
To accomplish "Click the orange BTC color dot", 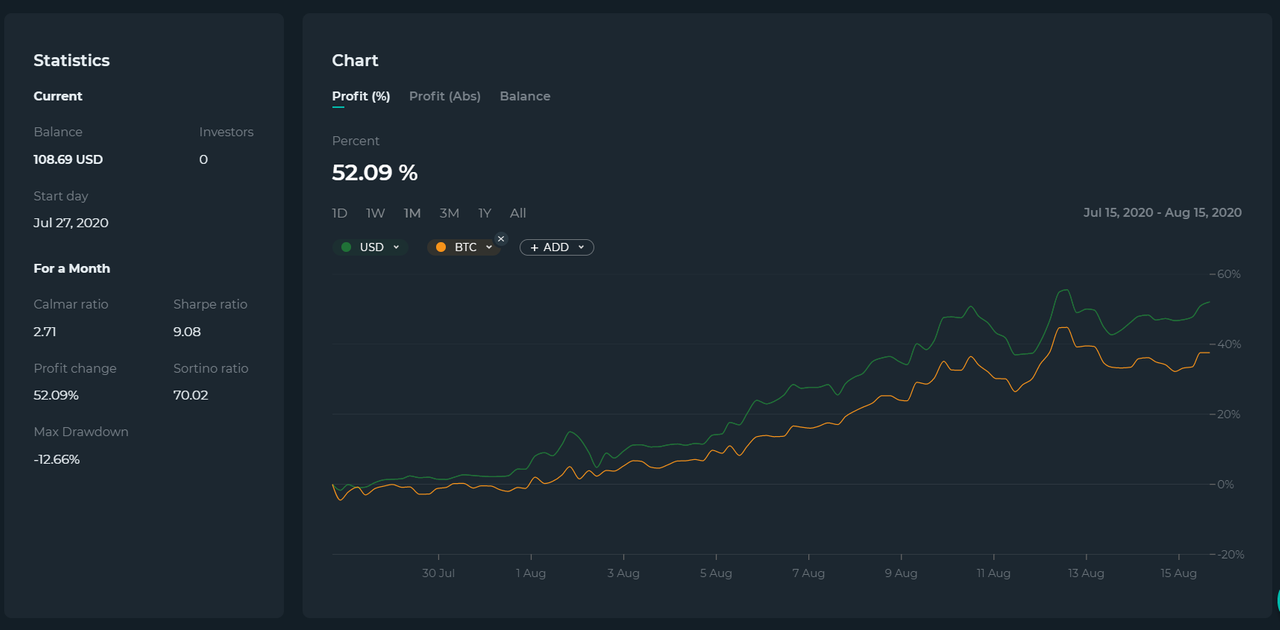I will 441,247.
